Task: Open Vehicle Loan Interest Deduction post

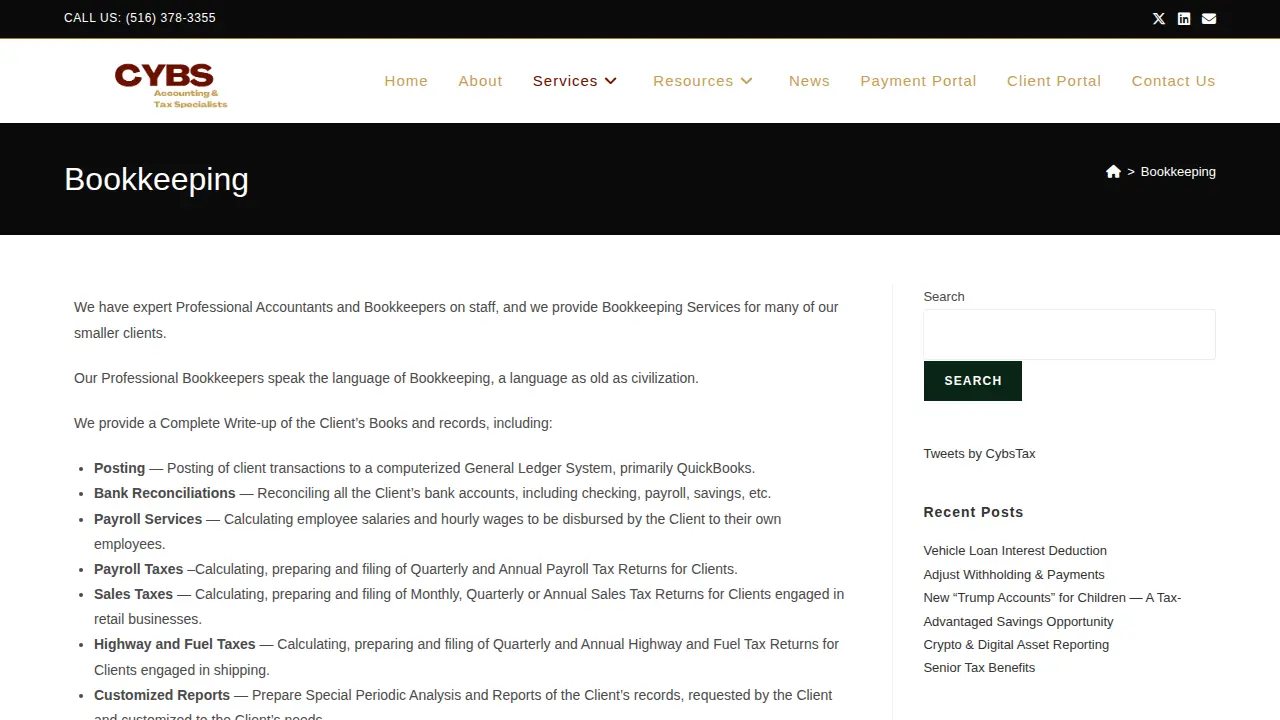Action: [x=1015, y=551]
